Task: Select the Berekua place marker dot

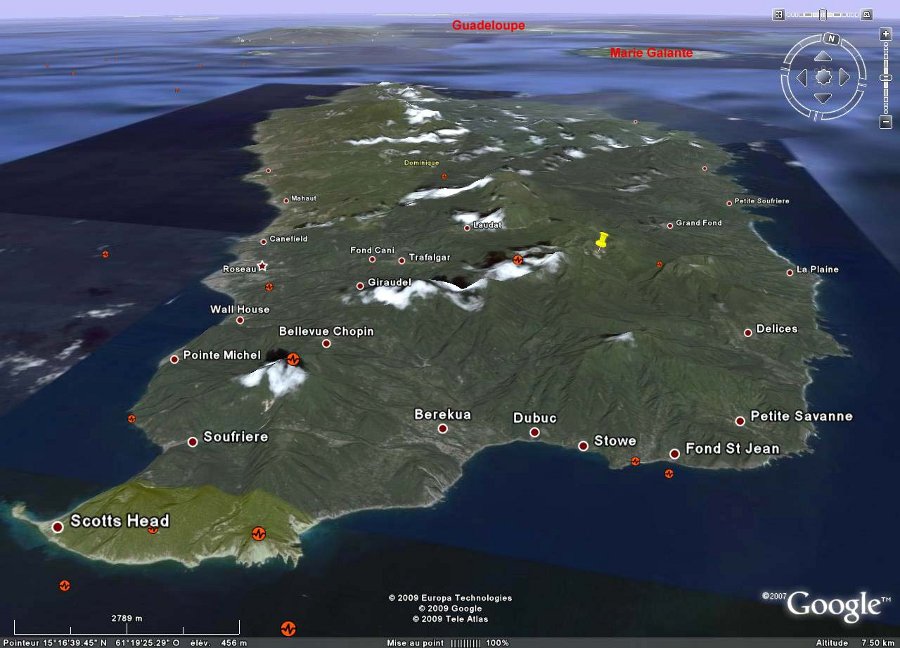Action: click(x=443, y=429)
